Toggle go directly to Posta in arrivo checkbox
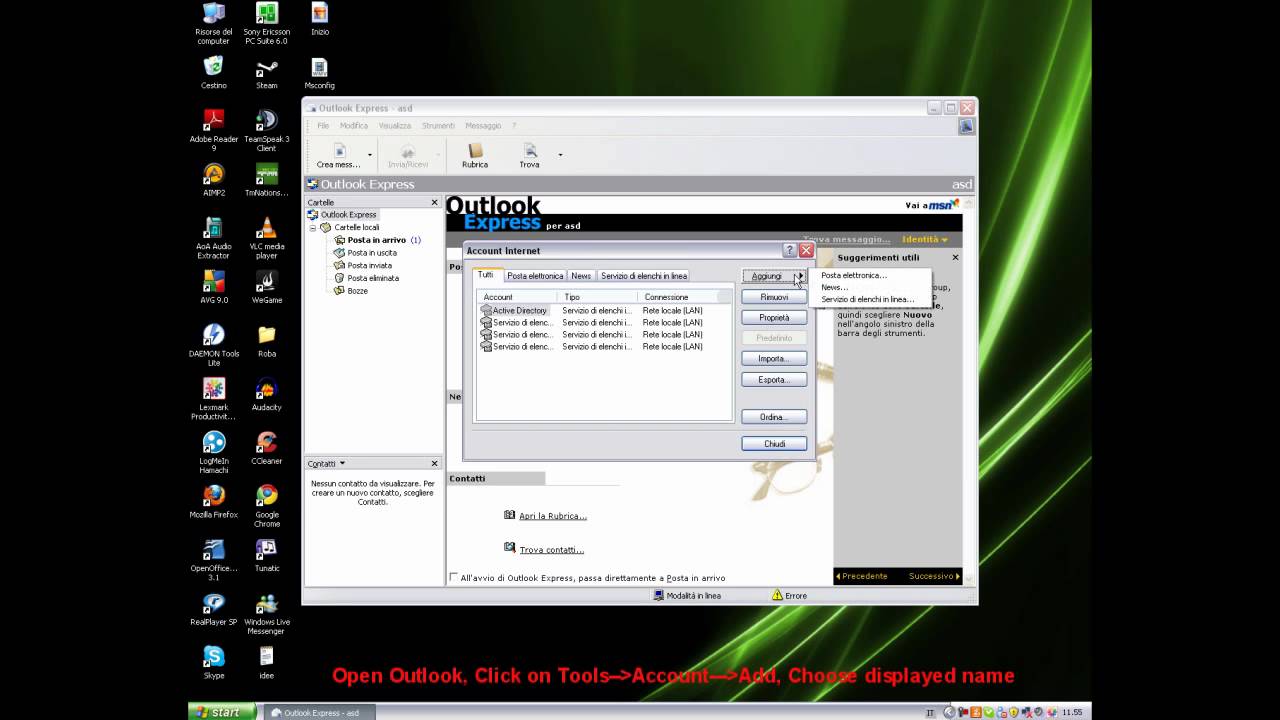Screen dimensions: 1280x720 tap(454, 577)
